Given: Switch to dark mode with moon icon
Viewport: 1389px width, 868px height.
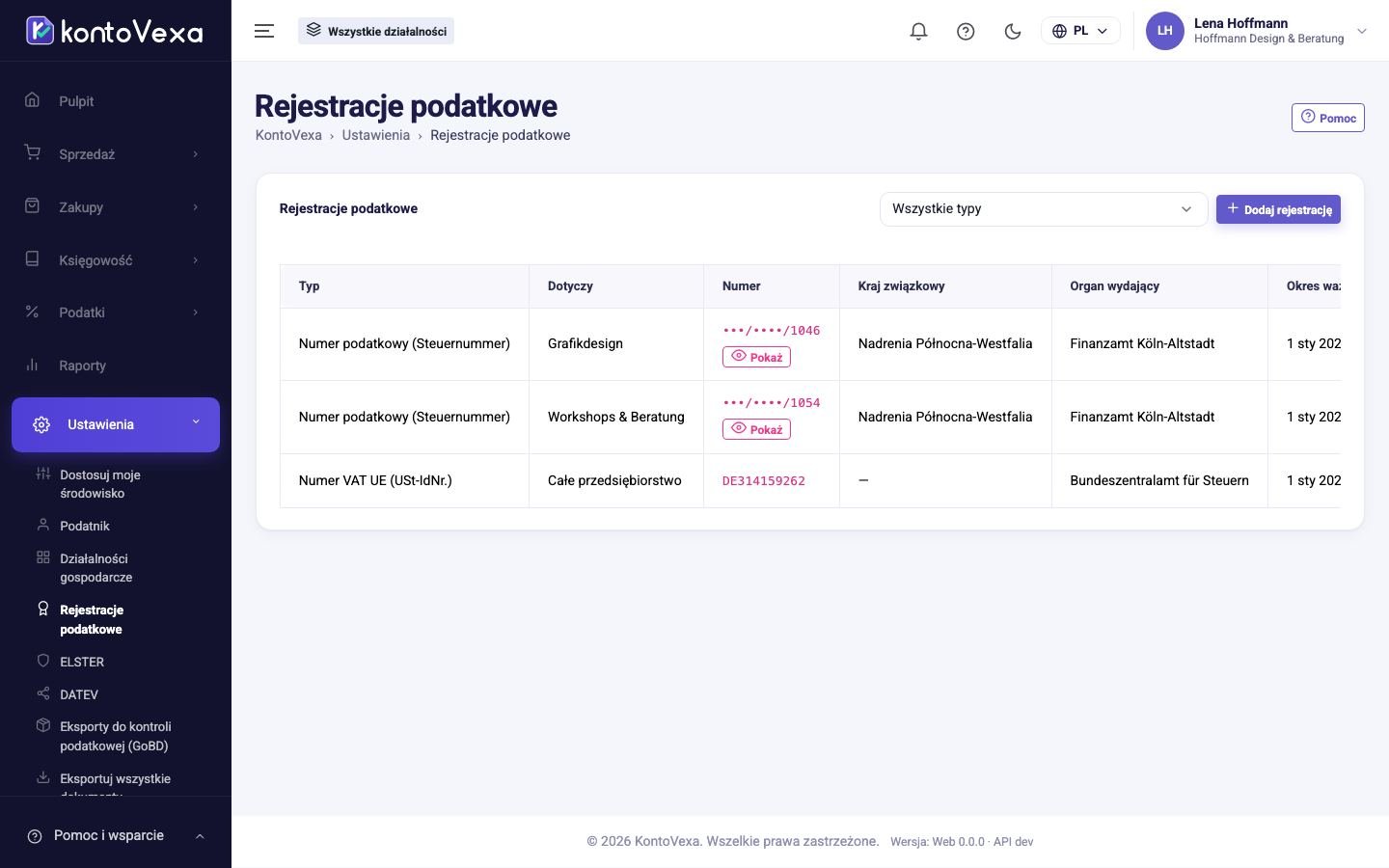Looking at the screenshot, I should coord(1013,31).
